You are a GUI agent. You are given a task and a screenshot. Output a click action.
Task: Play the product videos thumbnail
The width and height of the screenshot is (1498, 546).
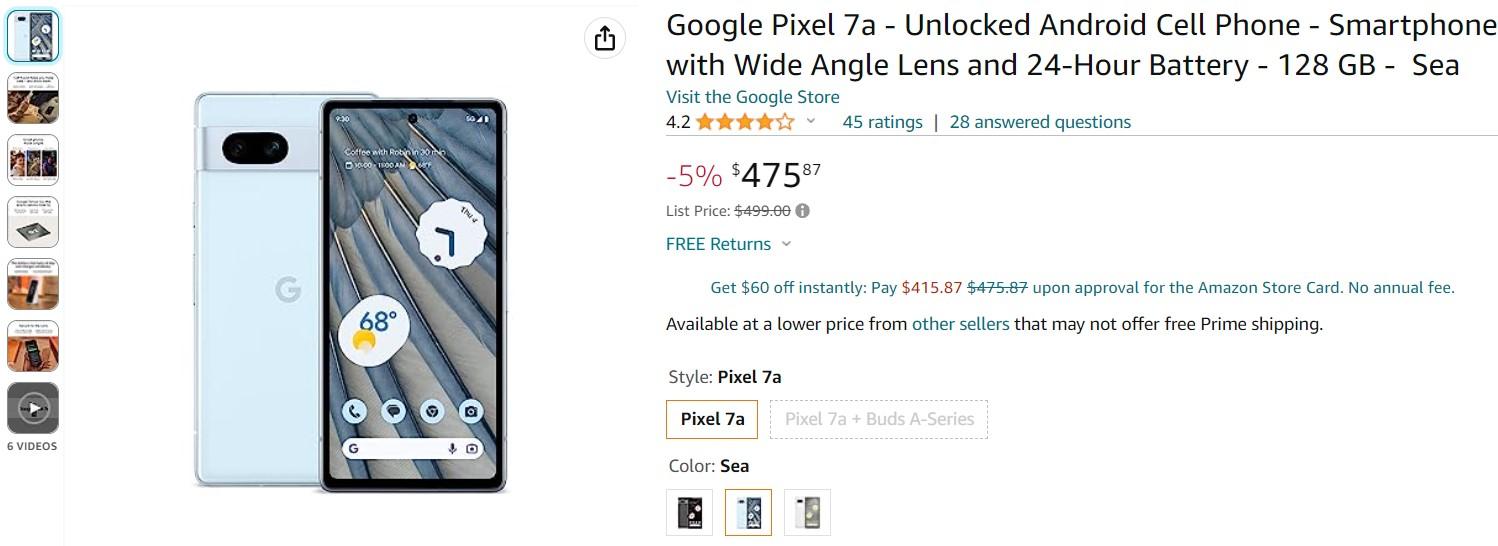(x=33, y=408)
